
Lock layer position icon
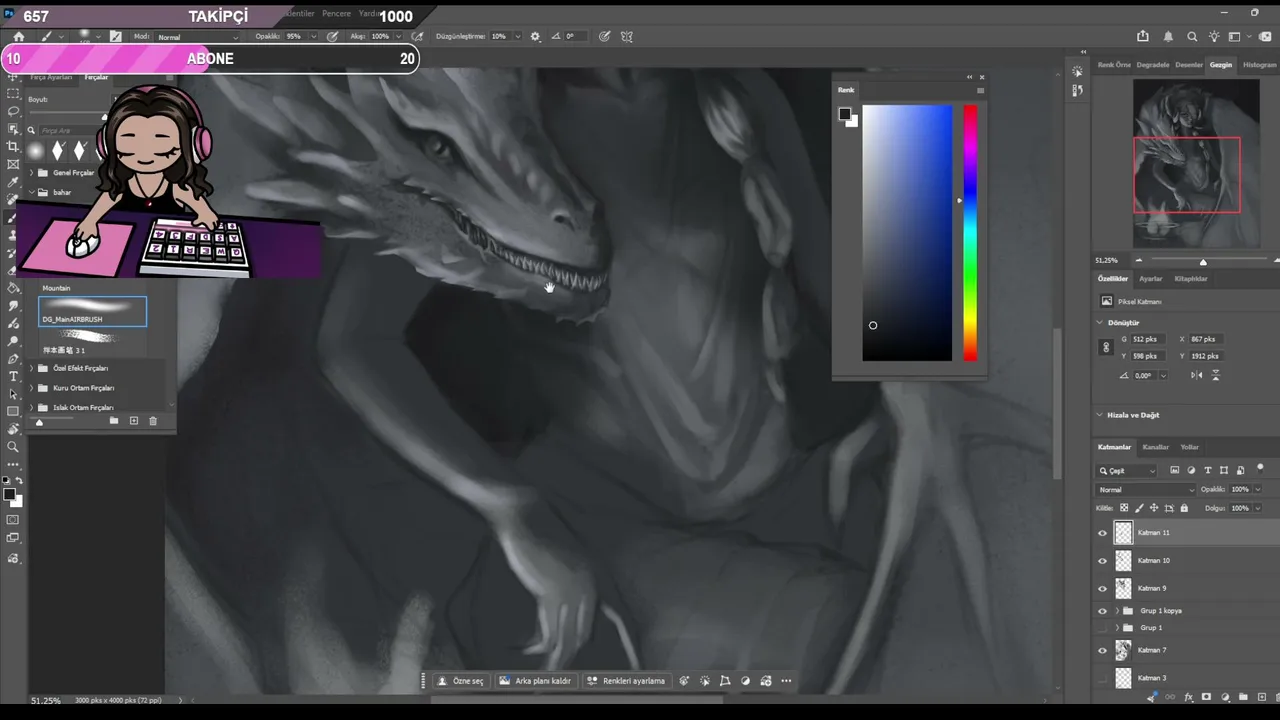point(1154,508)
